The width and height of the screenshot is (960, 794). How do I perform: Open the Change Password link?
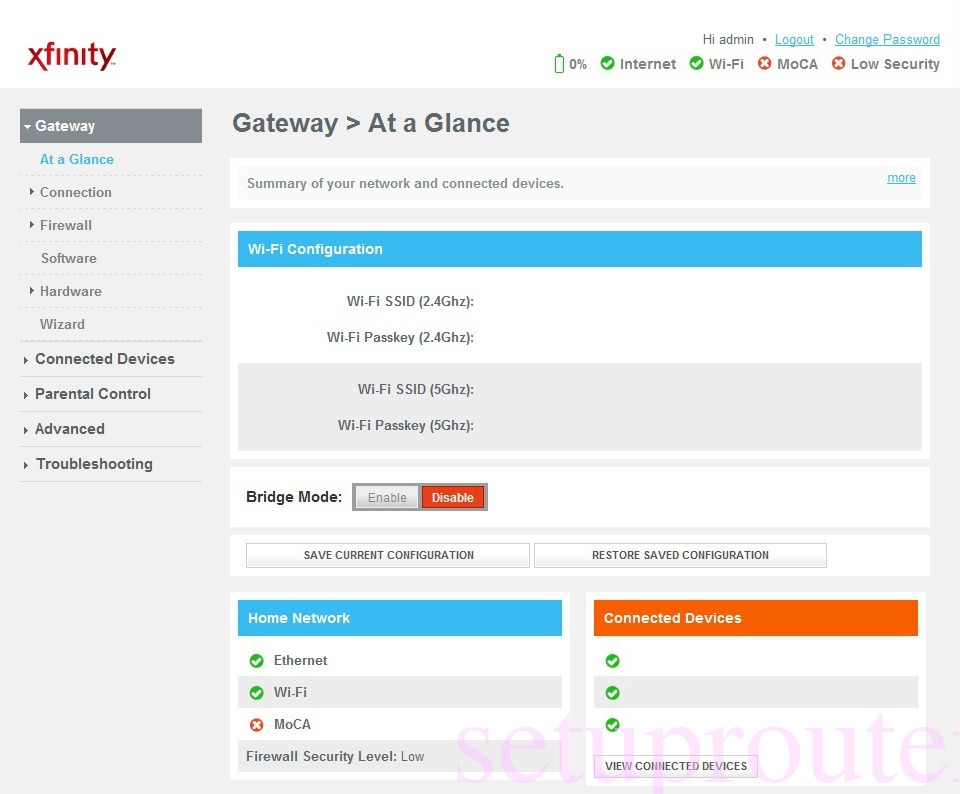pos(887,39)
